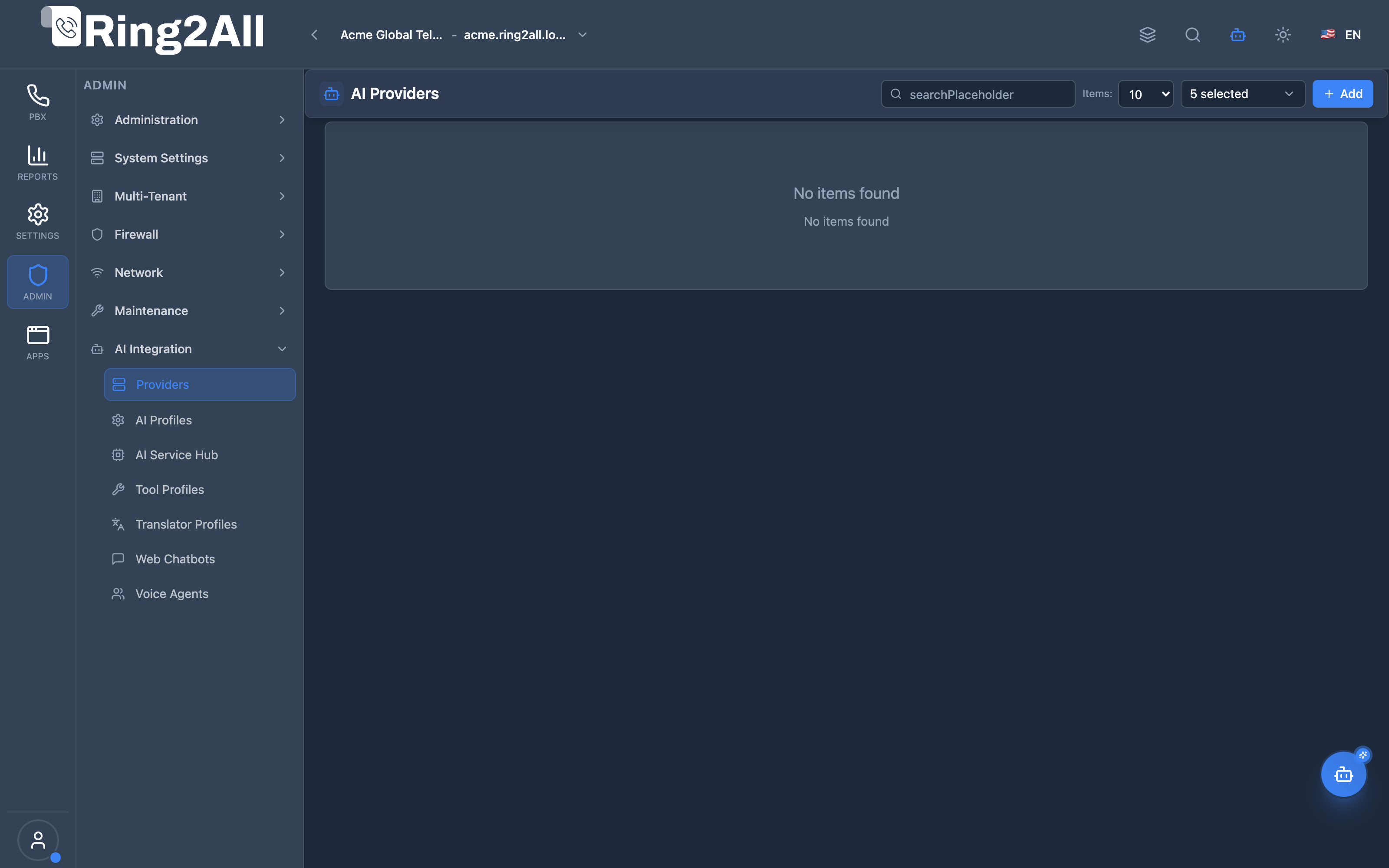Open Voice Agents menu item

(x=200, y=594)
